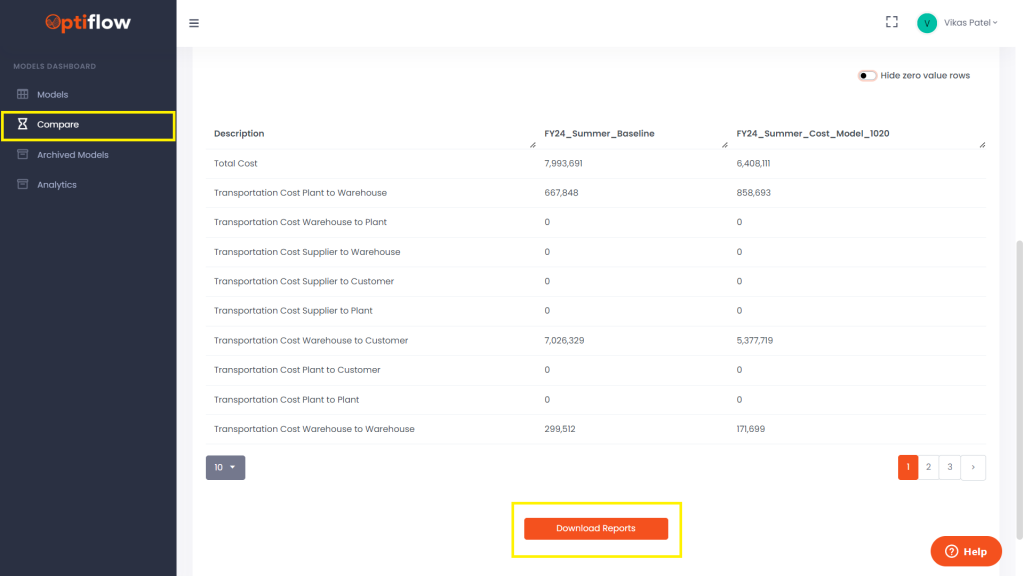Click the hamburger menu icon
The image size is (1024, 576).
point(194,23)
